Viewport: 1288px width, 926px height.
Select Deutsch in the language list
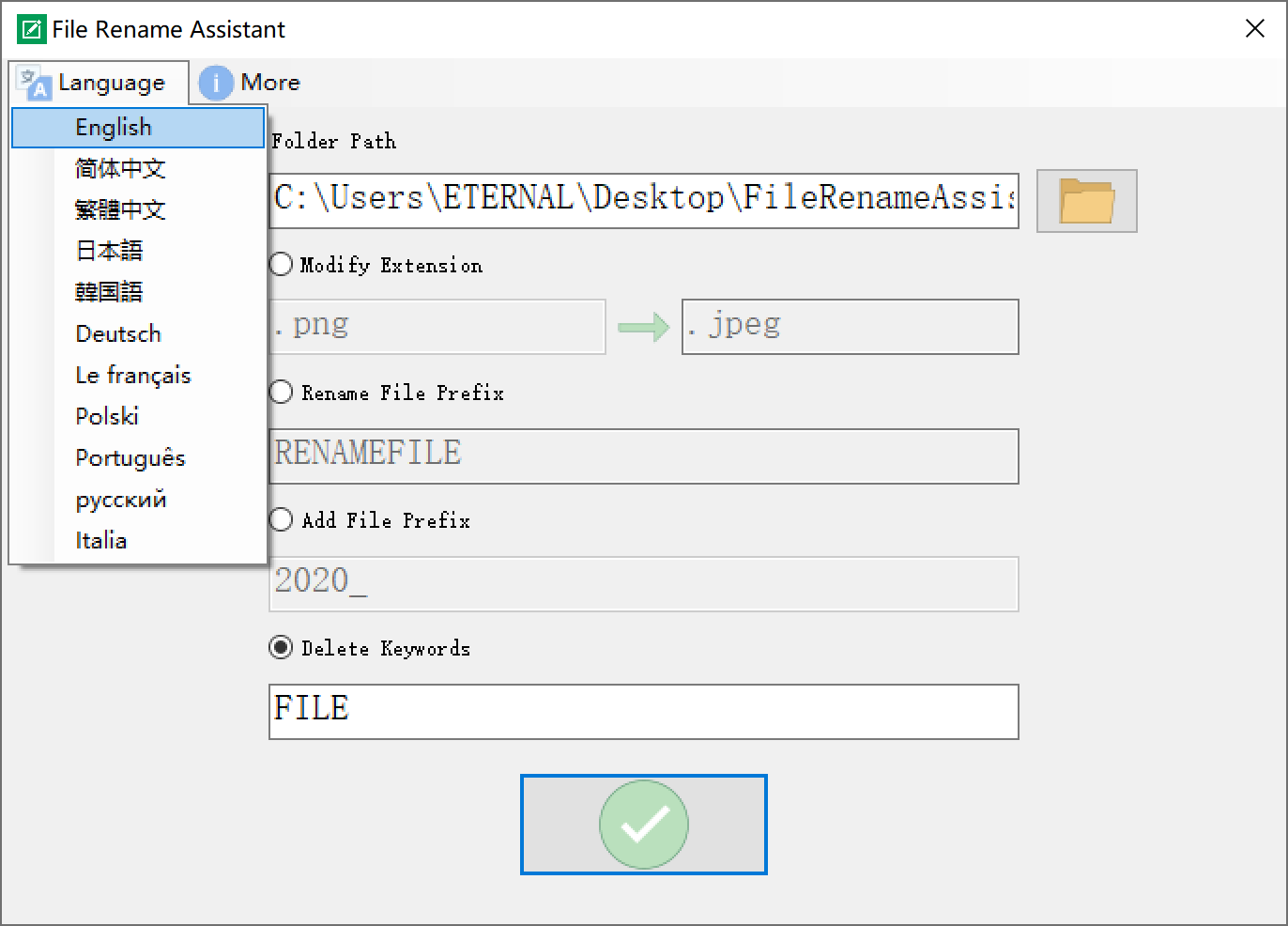click(x=118, y=334)
